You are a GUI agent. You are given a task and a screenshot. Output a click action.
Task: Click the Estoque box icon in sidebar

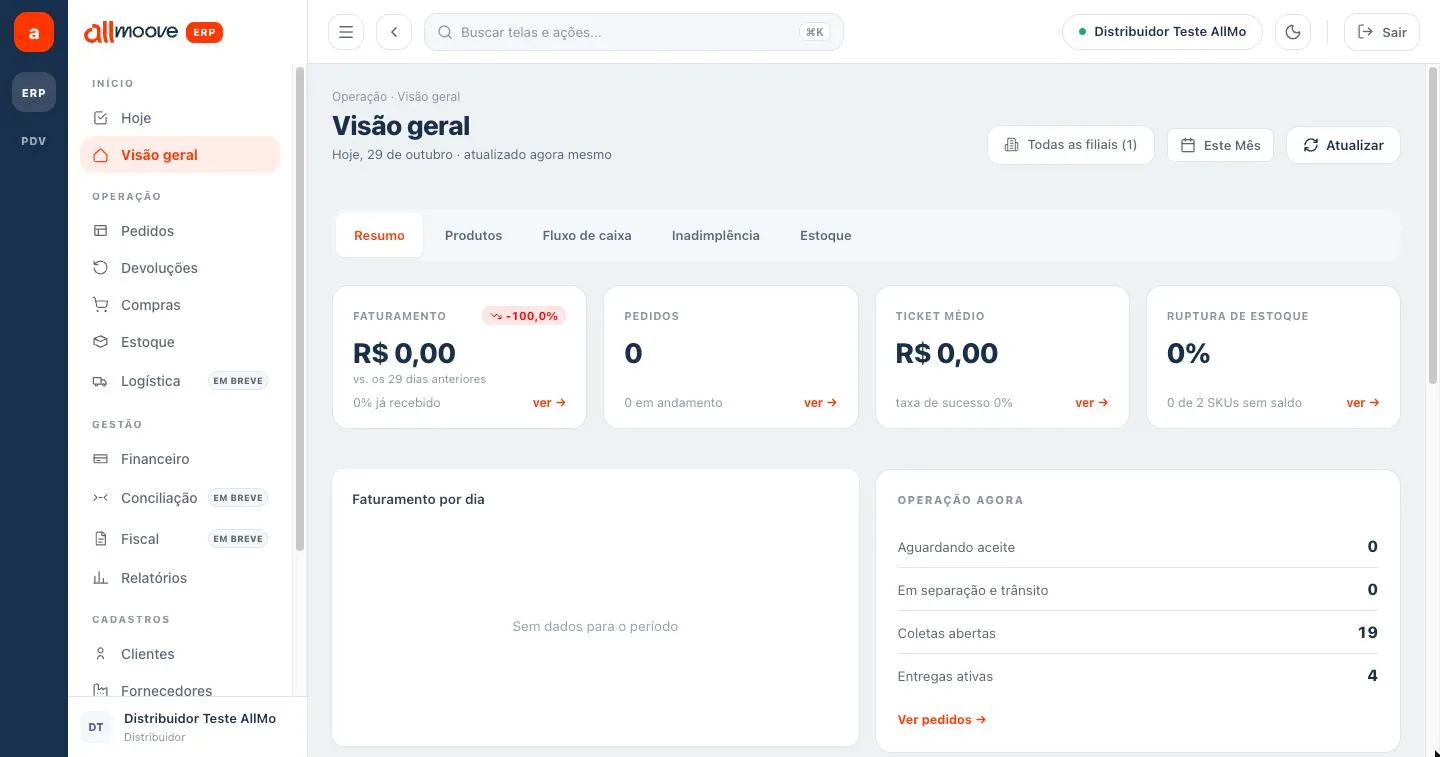[x=100, y=342]
